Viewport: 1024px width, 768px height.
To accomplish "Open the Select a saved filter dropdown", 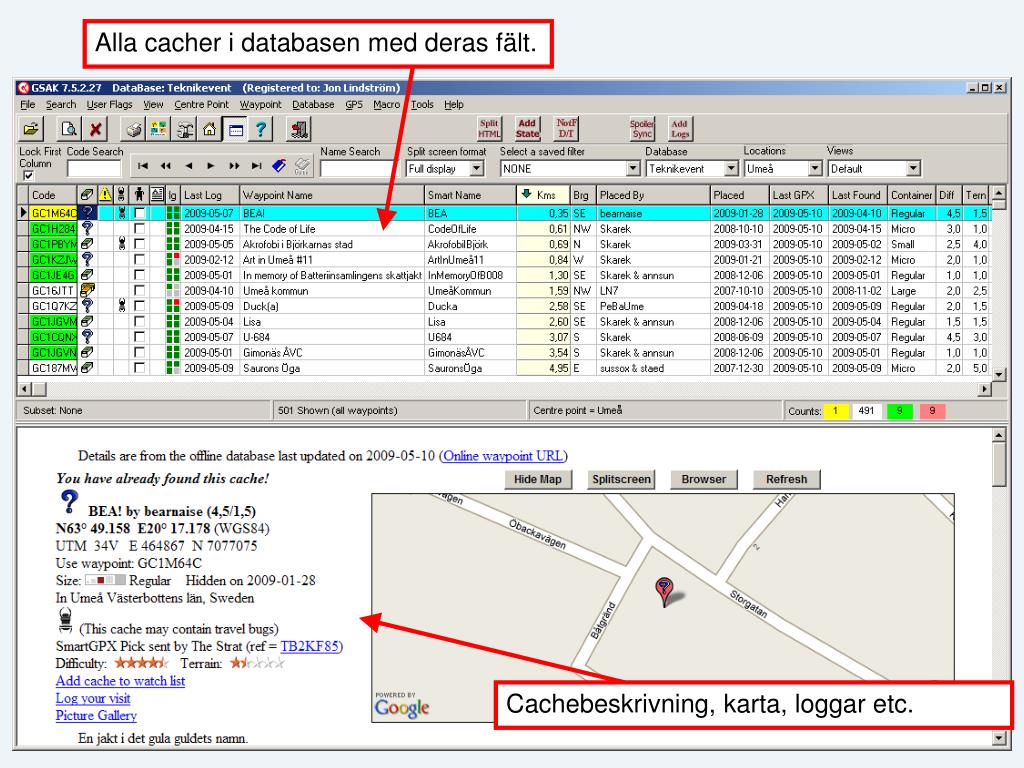I will pos(633,168).
